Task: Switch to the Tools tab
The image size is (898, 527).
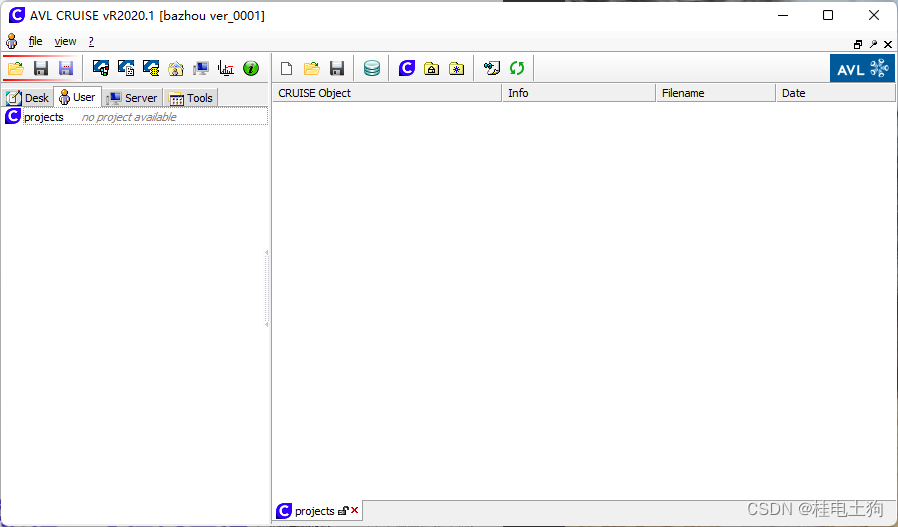Action: pos(191,97)
